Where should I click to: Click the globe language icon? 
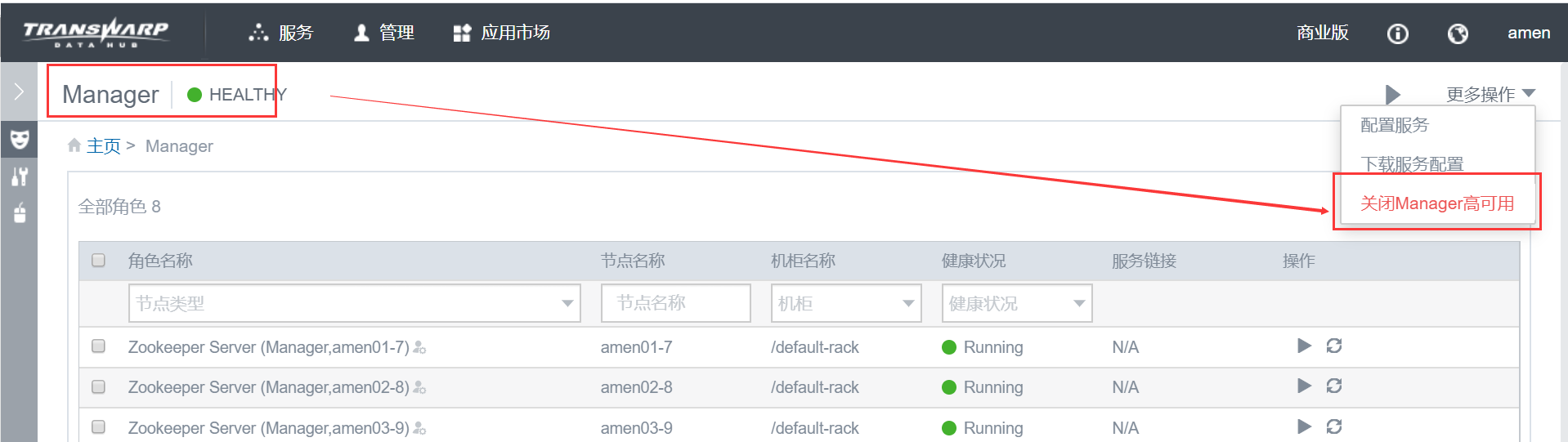tap(1457, 33)
